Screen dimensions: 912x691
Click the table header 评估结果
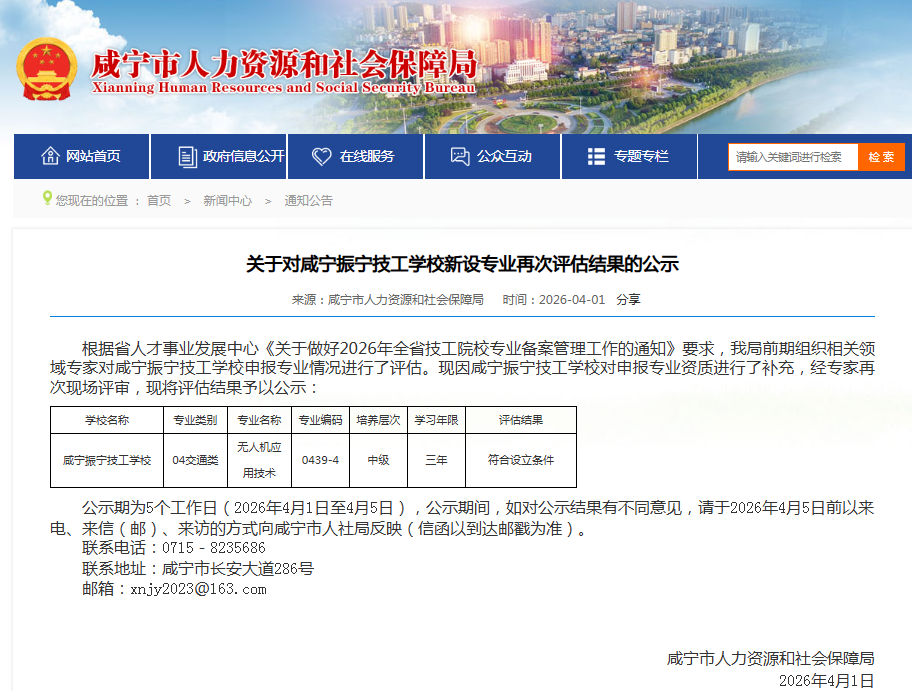(521, 420)
